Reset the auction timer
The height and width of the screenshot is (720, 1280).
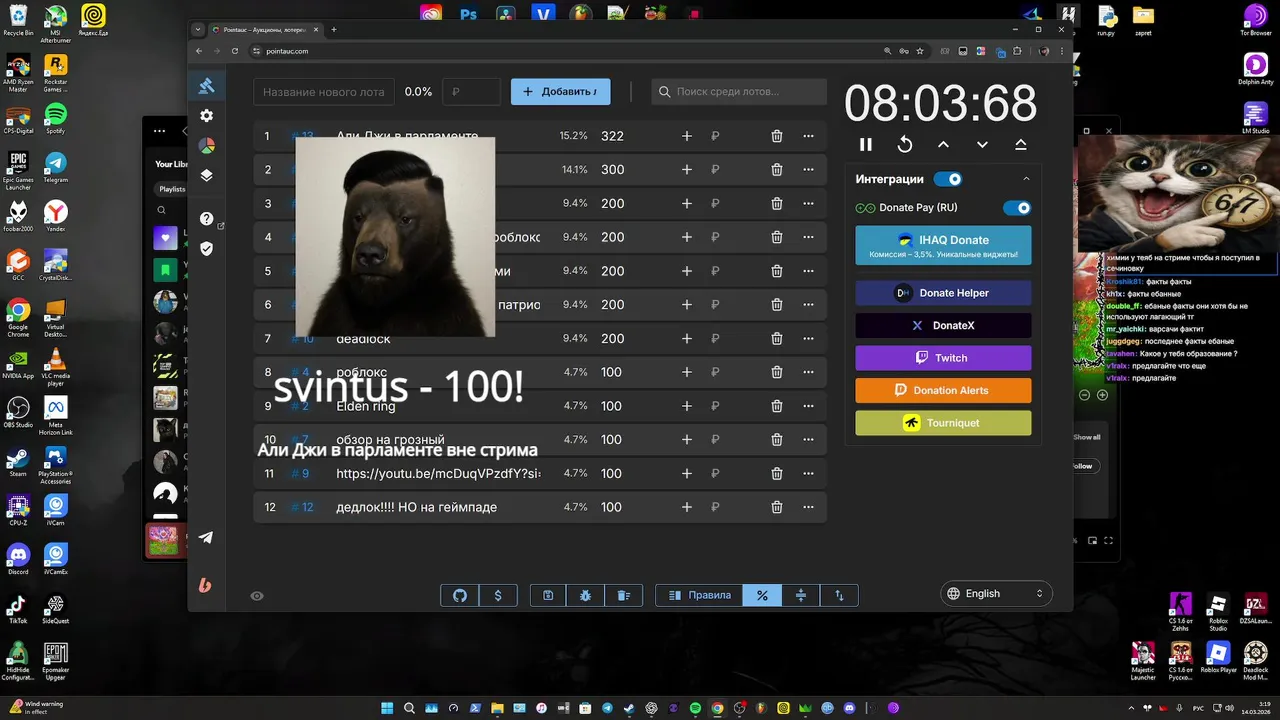905,144
